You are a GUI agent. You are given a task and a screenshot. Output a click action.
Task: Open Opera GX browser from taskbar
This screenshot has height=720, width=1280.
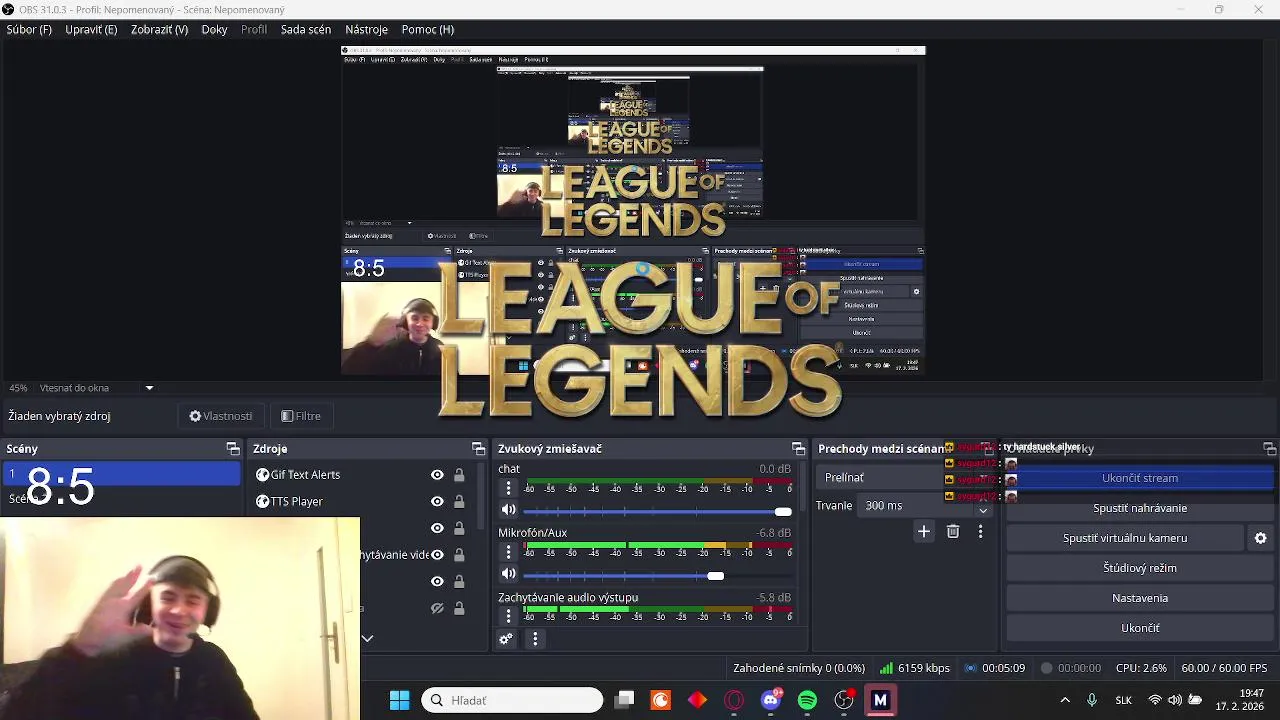click(734, 700)
